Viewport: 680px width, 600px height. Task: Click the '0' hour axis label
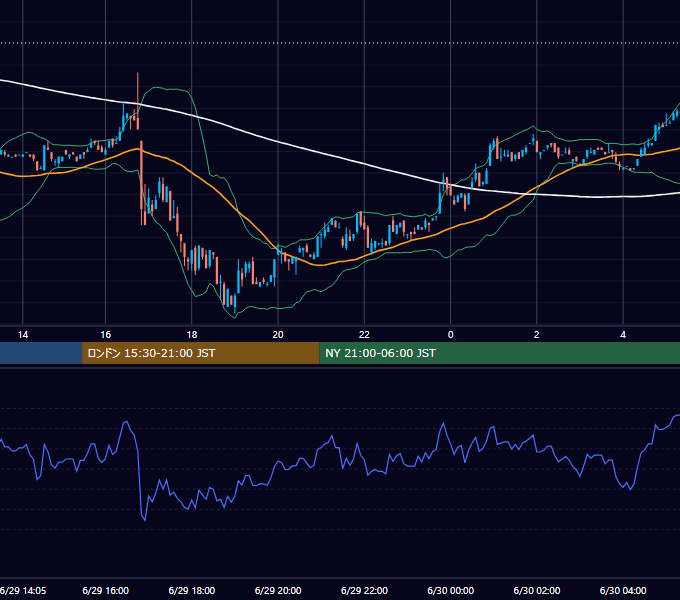pos(451,335)
